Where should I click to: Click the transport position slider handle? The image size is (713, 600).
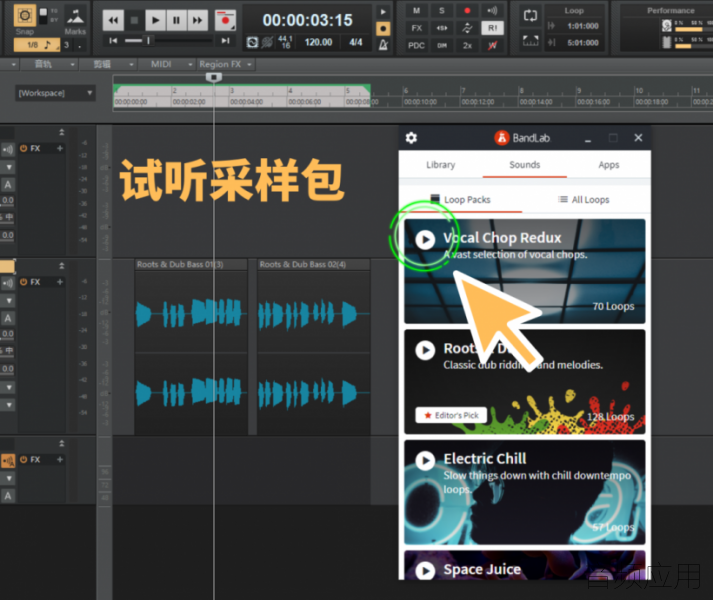[x=148, y=41]
